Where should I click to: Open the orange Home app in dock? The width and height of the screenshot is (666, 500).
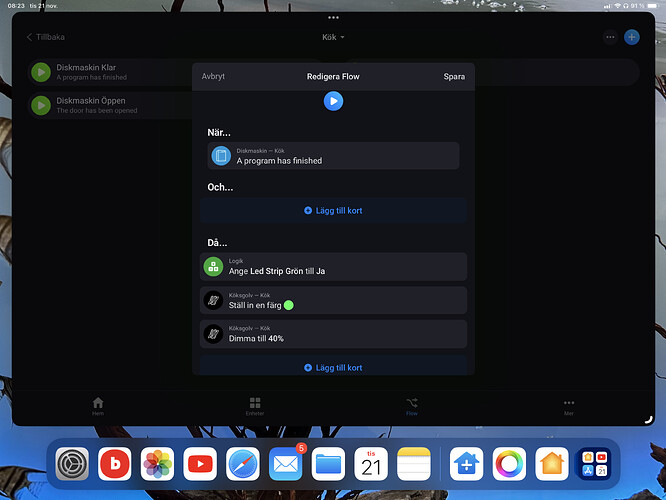coord(552,464)
